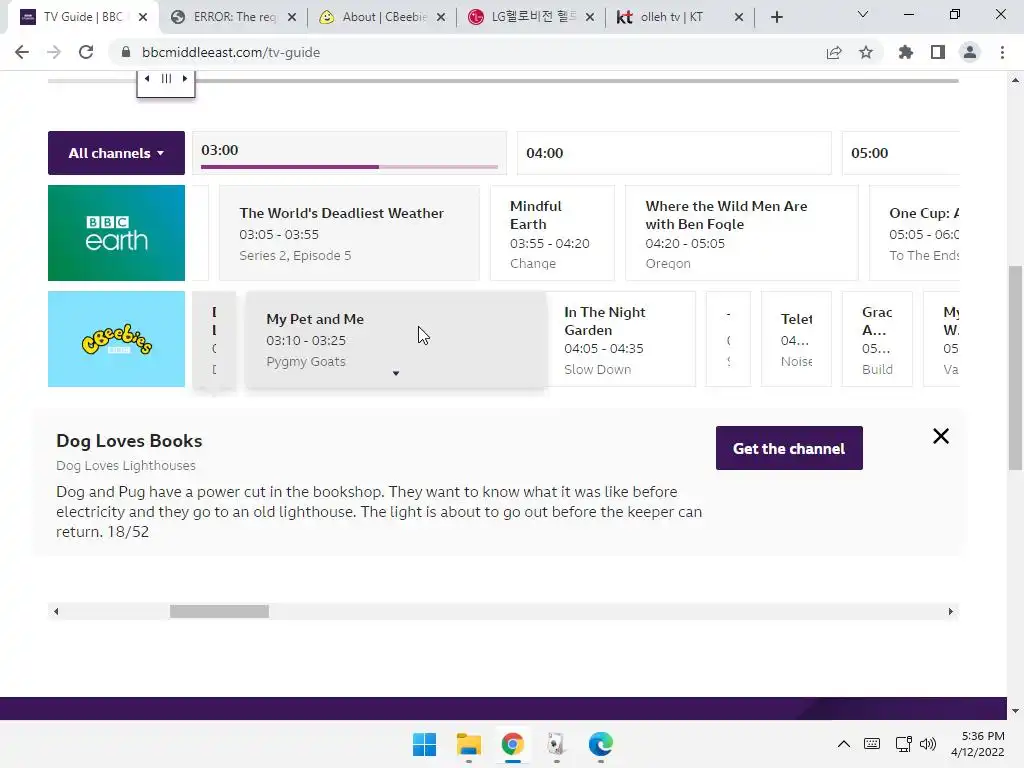Close the ERROR tab
The width and height of the screenshot is (1024, 768).
(292, 17)
